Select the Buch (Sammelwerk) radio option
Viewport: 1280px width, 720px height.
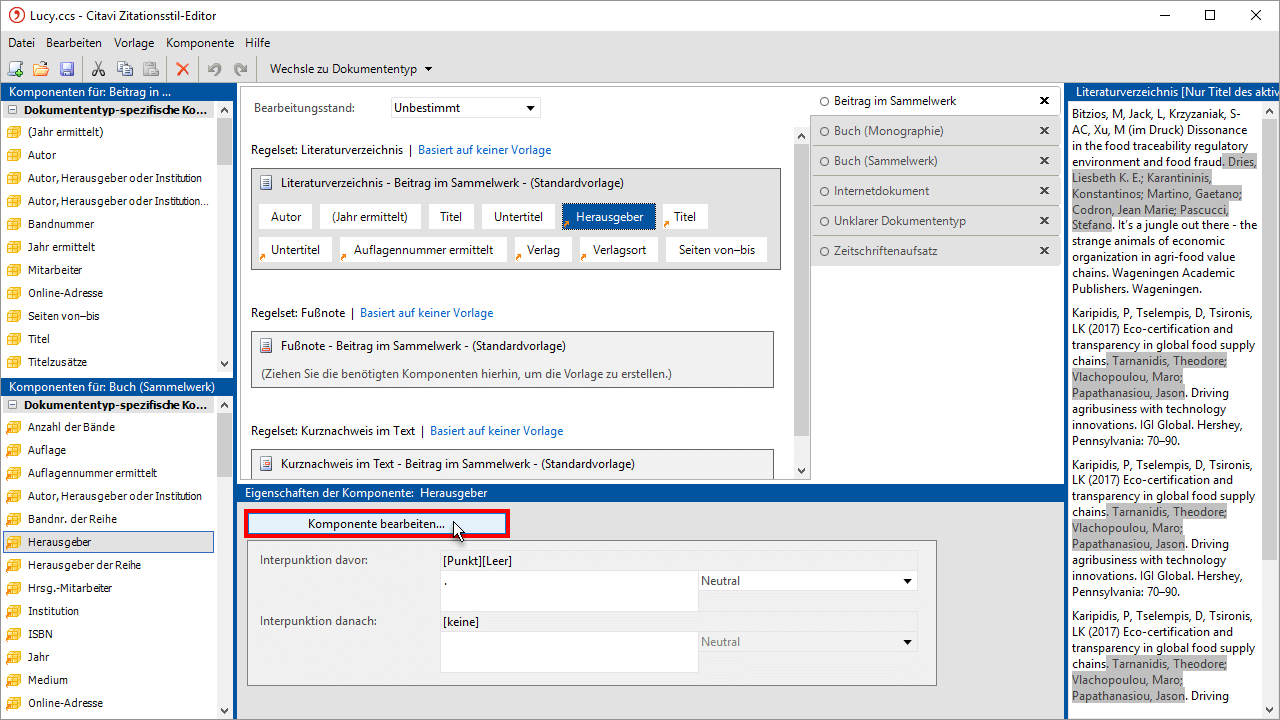tap(824, 161)
